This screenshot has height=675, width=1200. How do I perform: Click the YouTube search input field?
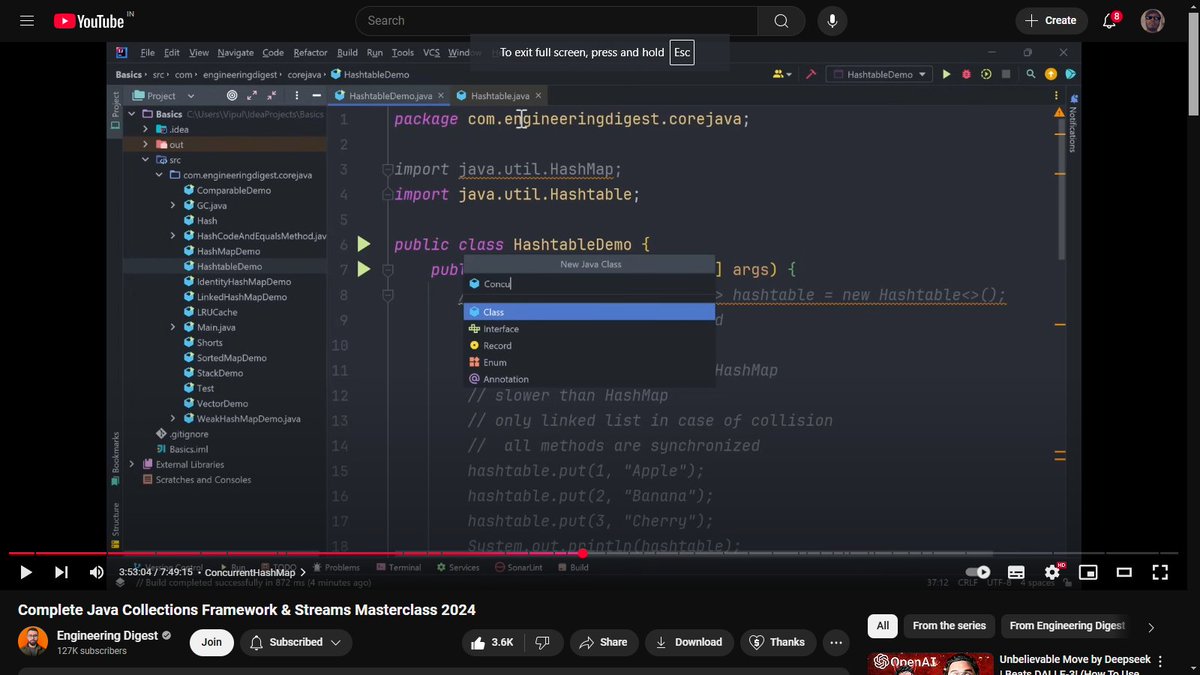tap(556, 21)
